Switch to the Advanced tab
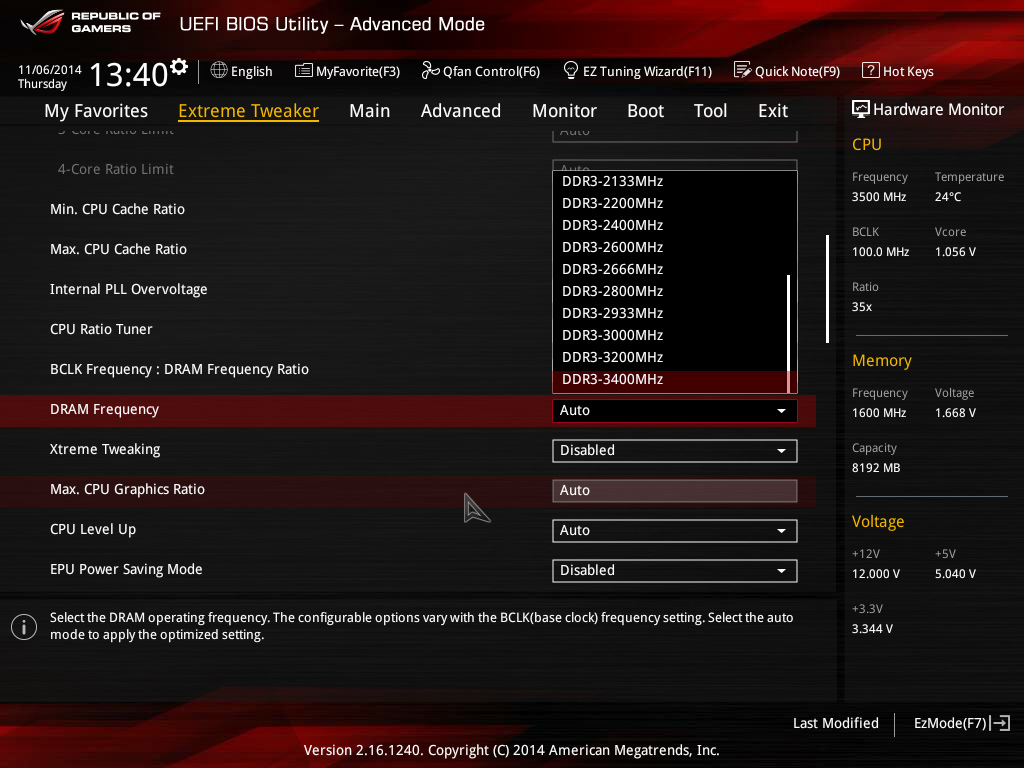 460,111
